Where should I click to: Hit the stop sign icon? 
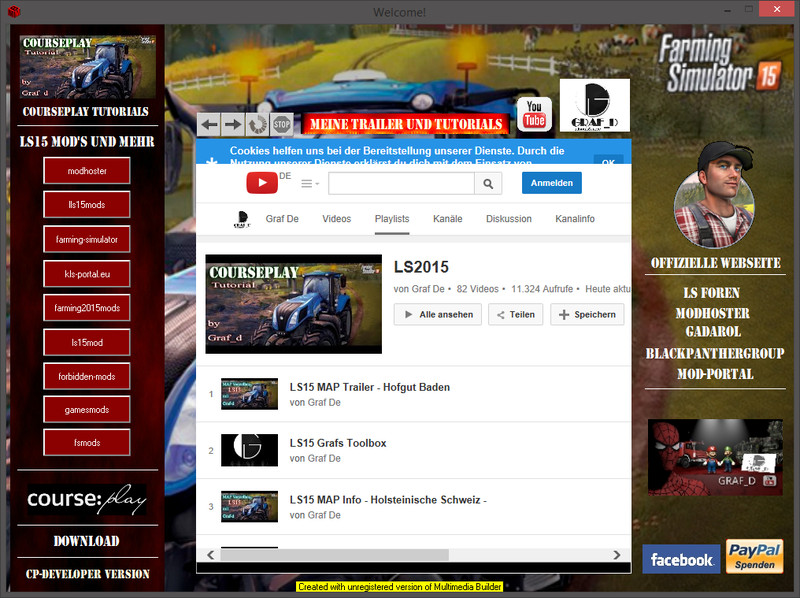(x=282, y=125)
